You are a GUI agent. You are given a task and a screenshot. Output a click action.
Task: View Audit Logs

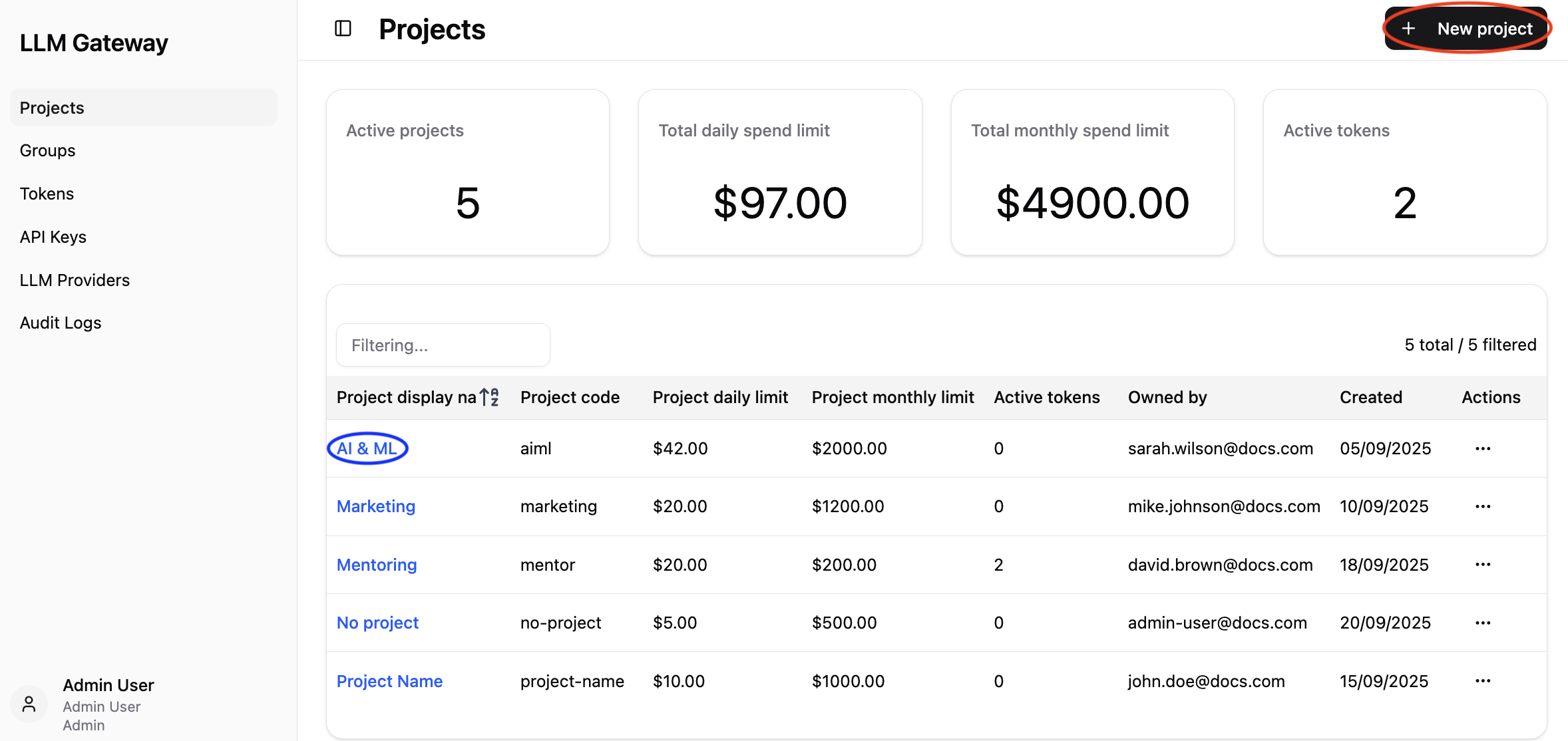tap(61, 323)
